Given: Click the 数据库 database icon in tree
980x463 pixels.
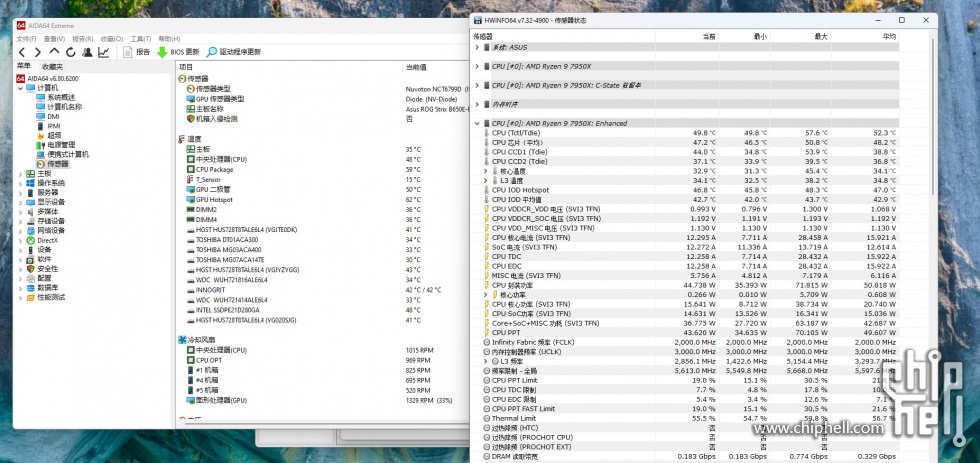Looking at the screenshot, I should (x=31, y=287).
